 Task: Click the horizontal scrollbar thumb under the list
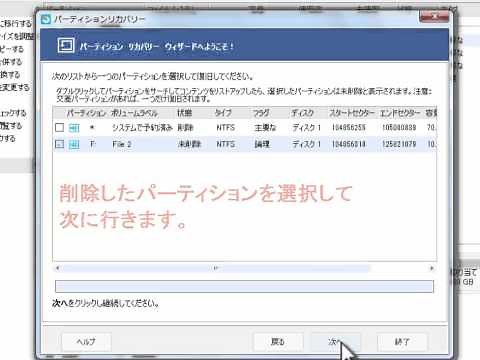pos(216,268)
